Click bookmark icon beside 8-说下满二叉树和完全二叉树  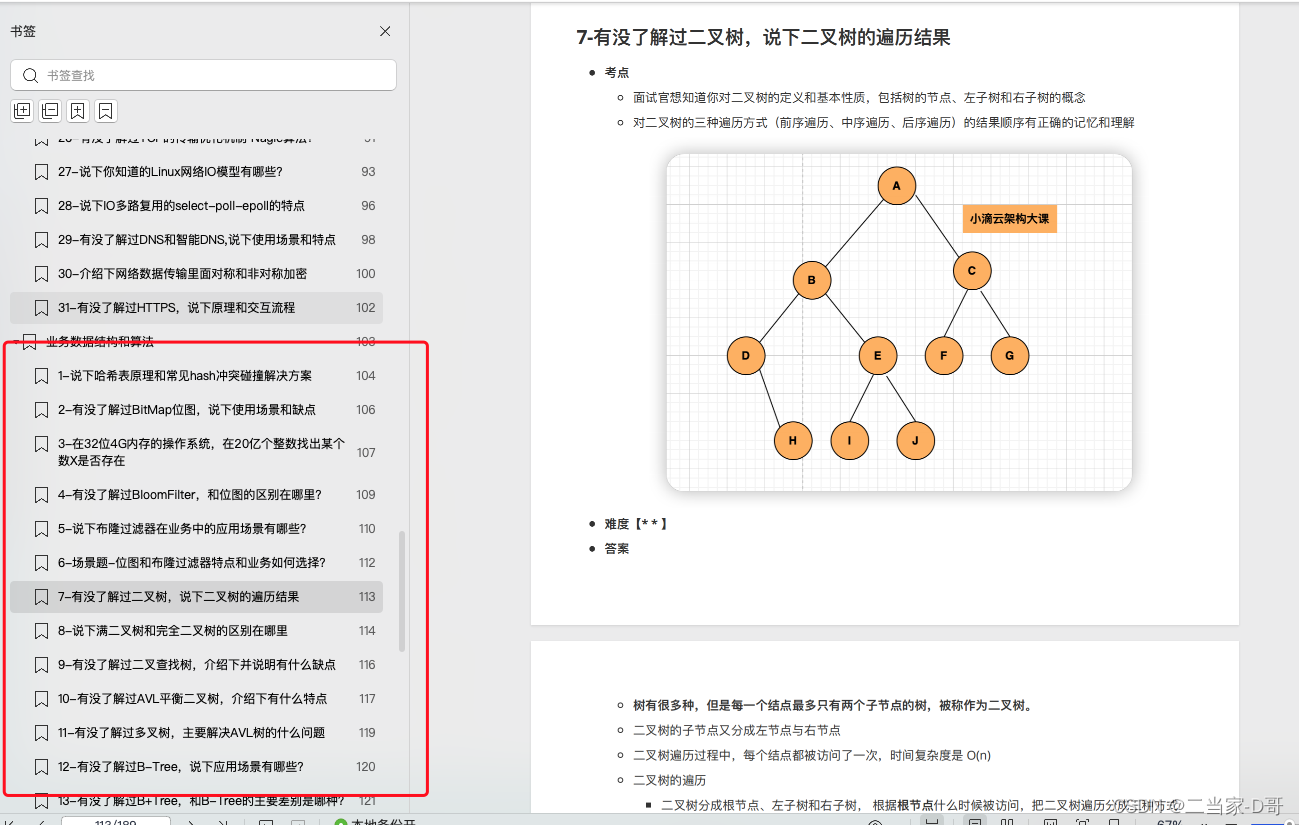(41, 631)
